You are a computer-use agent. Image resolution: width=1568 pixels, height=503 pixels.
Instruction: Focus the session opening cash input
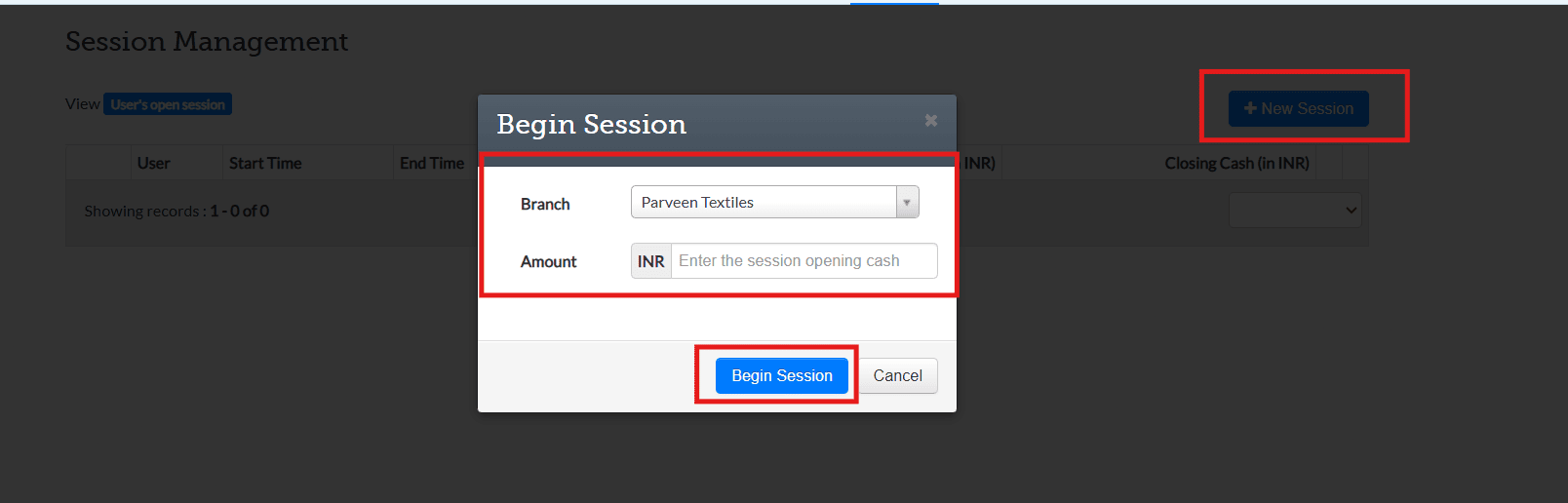click(x=804, y=261)
